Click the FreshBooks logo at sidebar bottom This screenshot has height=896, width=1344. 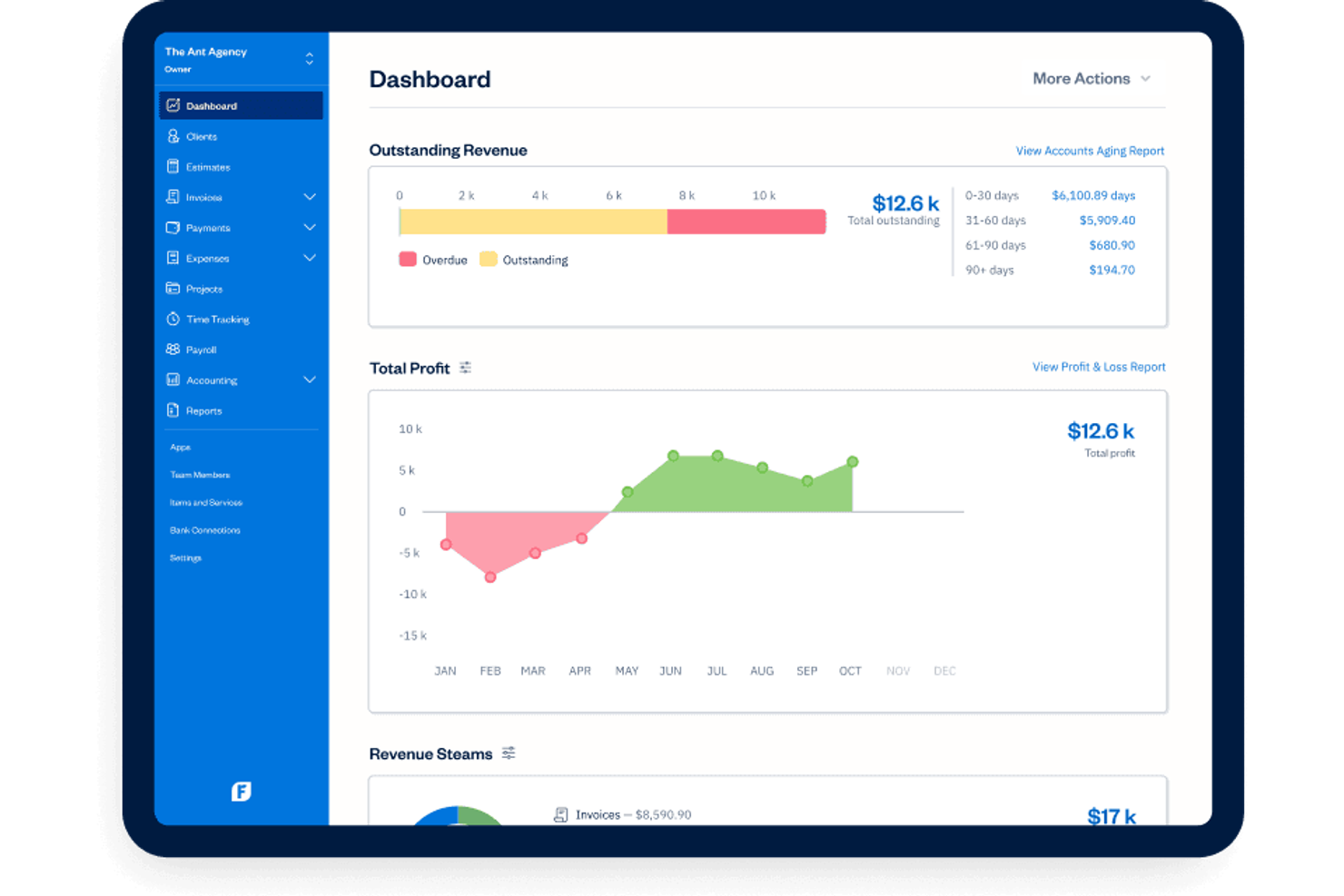[241, 791]
